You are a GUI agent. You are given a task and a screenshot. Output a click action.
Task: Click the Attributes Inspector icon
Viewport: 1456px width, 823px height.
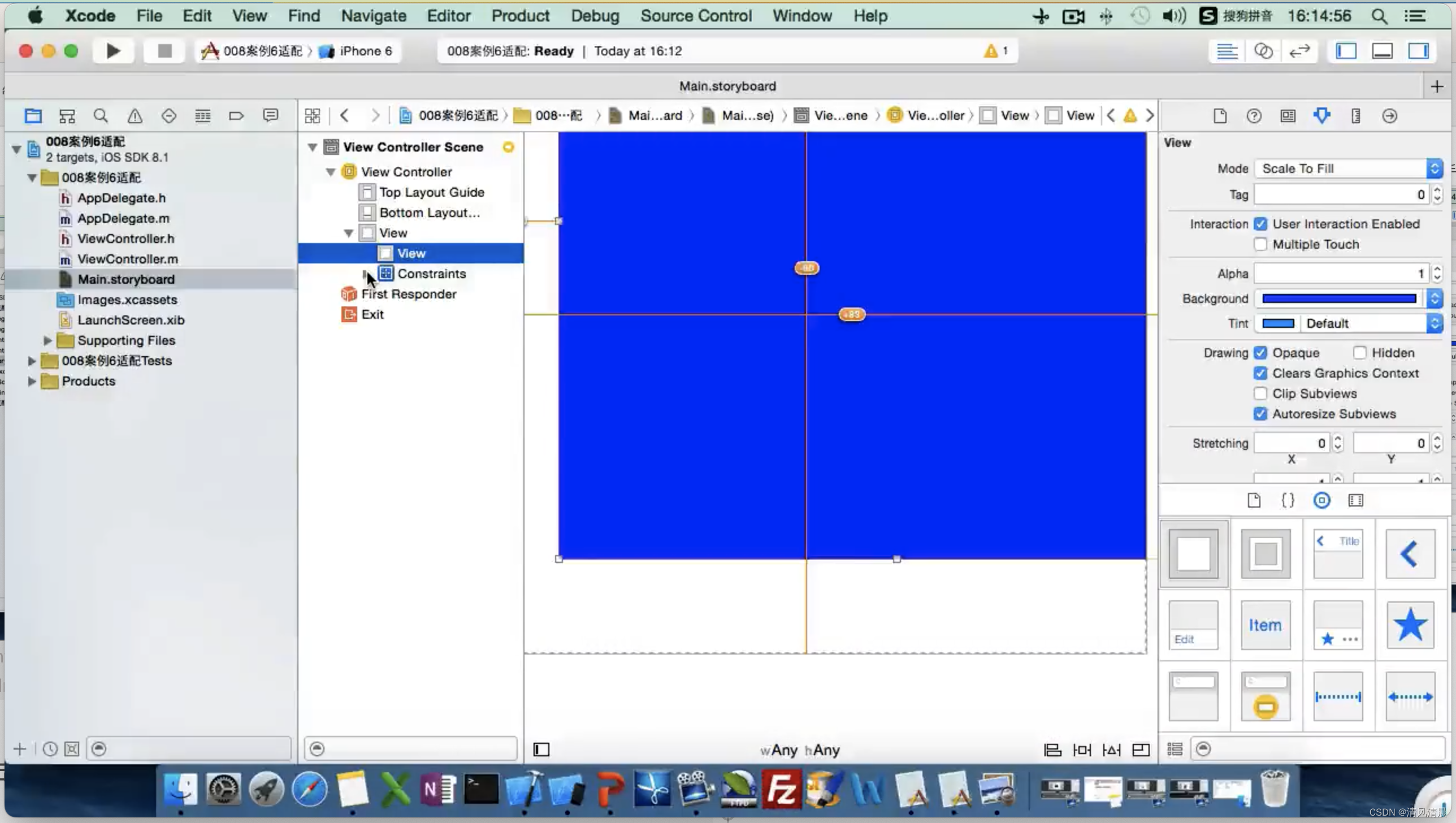1322,115
